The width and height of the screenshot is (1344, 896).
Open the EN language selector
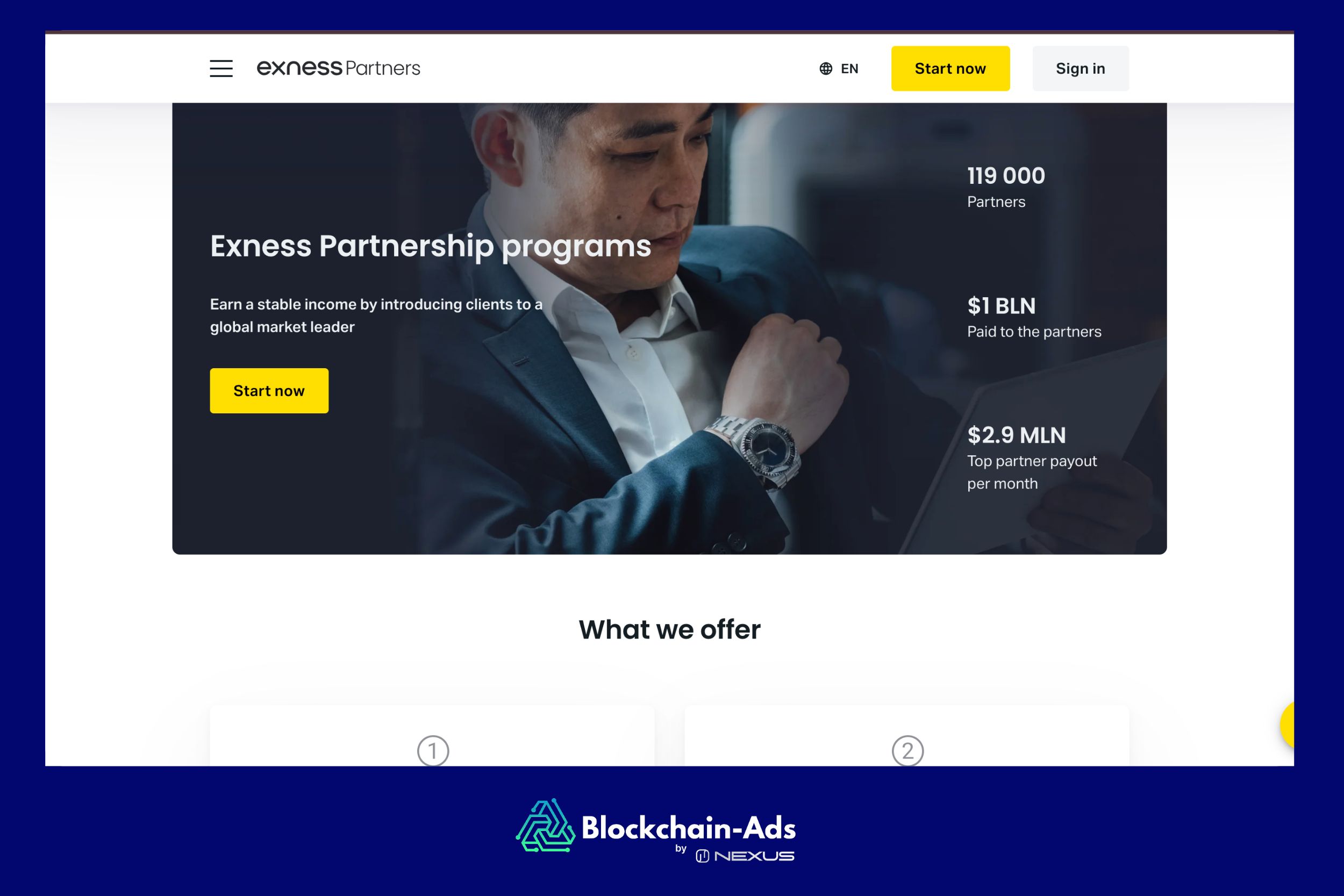839,69
